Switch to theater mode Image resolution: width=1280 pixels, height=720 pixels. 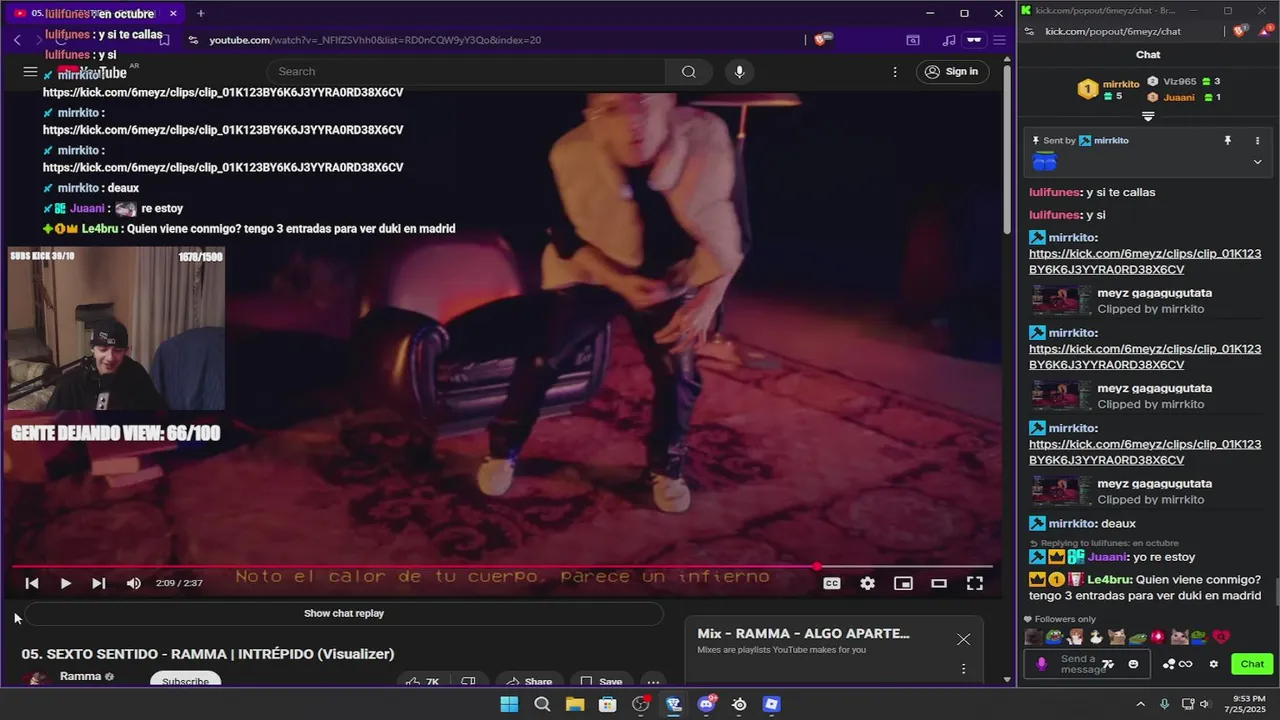[x=939, y=583]
